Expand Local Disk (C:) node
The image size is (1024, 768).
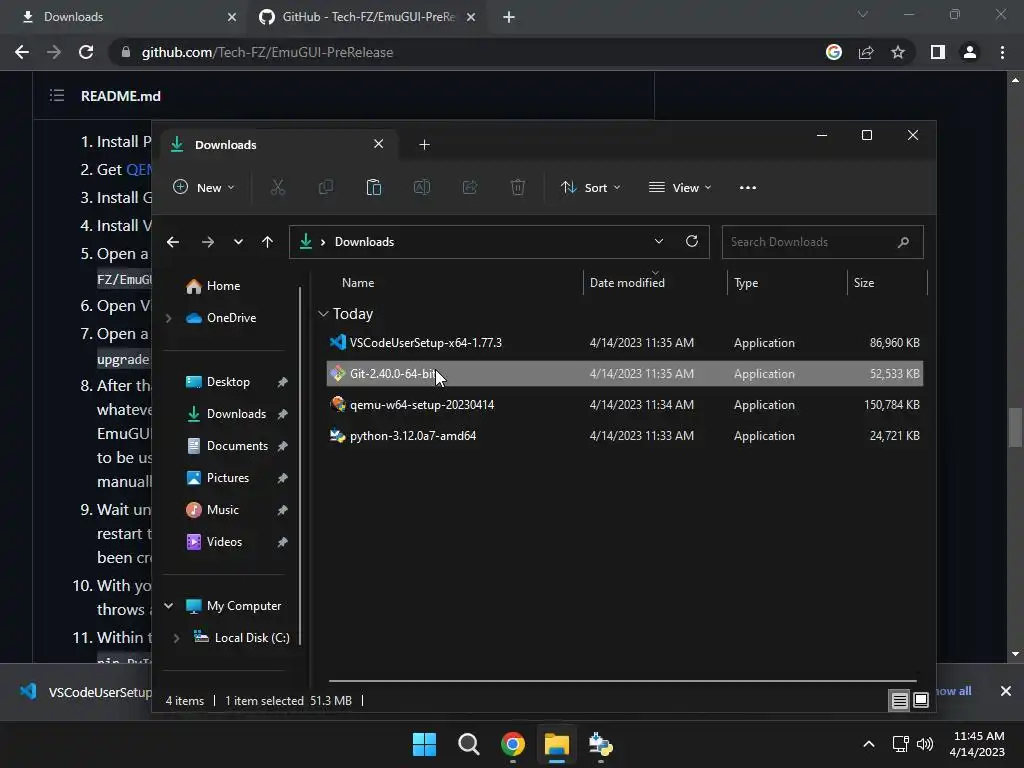point(176,638)
